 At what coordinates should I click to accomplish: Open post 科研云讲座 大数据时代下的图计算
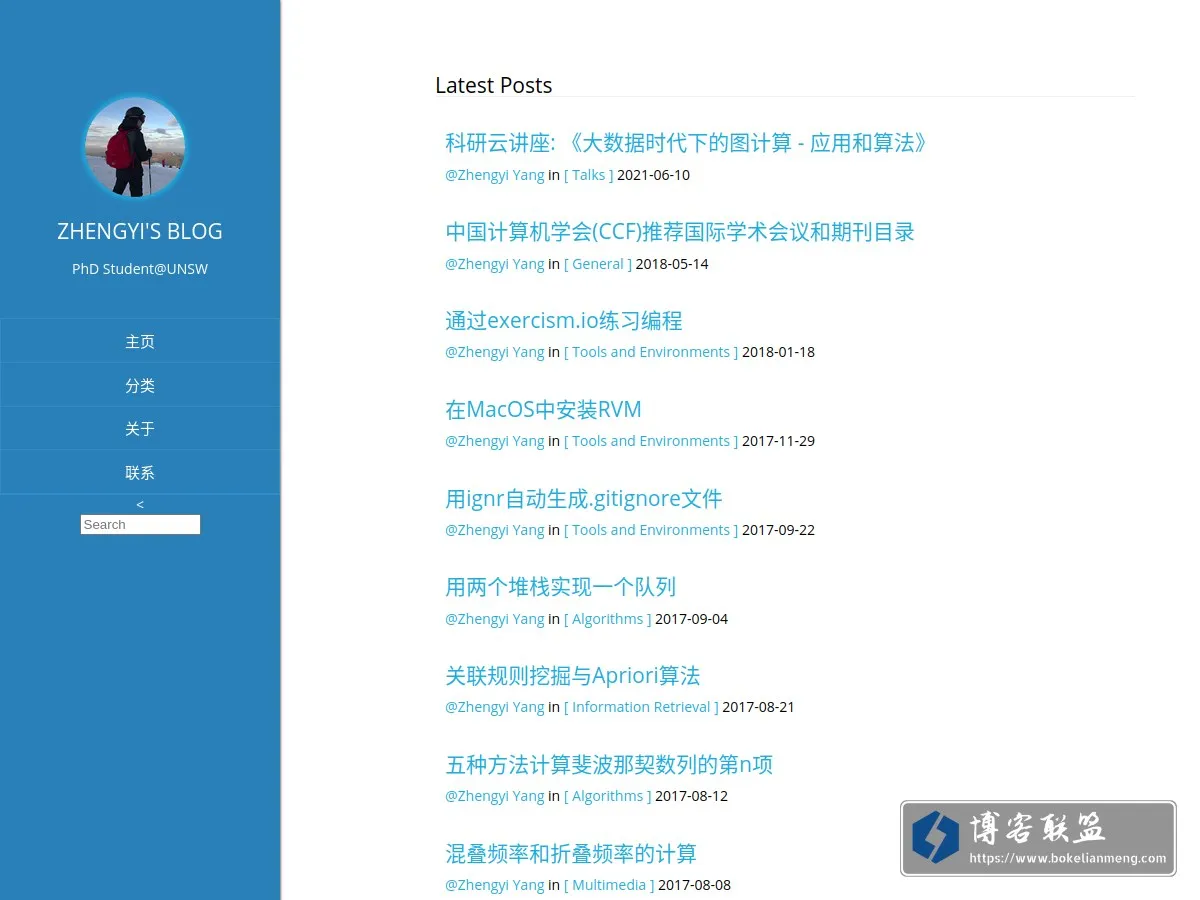687,143
